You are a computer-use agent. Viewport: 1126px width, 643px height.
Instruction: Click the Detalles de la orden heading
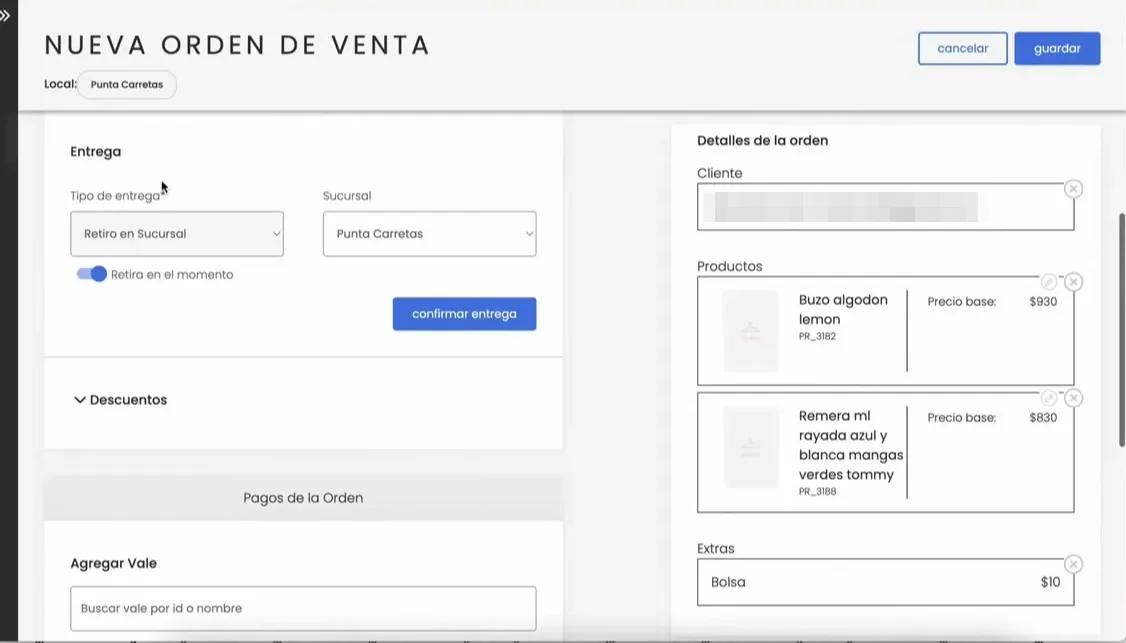(x=763, y=141)
